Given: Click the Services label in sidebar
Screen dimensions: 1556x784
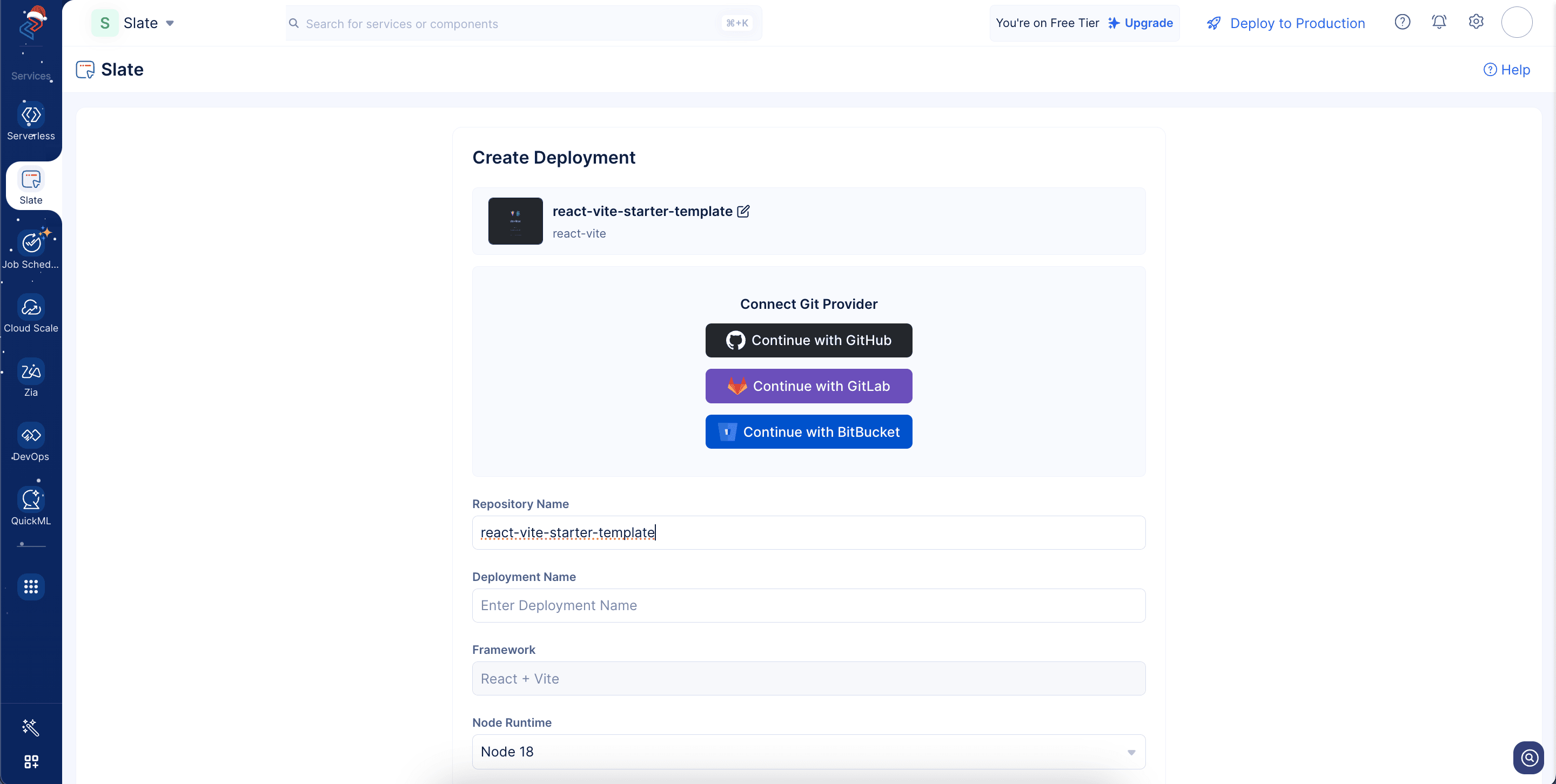Looking at the screenshot, I should pos(31,76).
